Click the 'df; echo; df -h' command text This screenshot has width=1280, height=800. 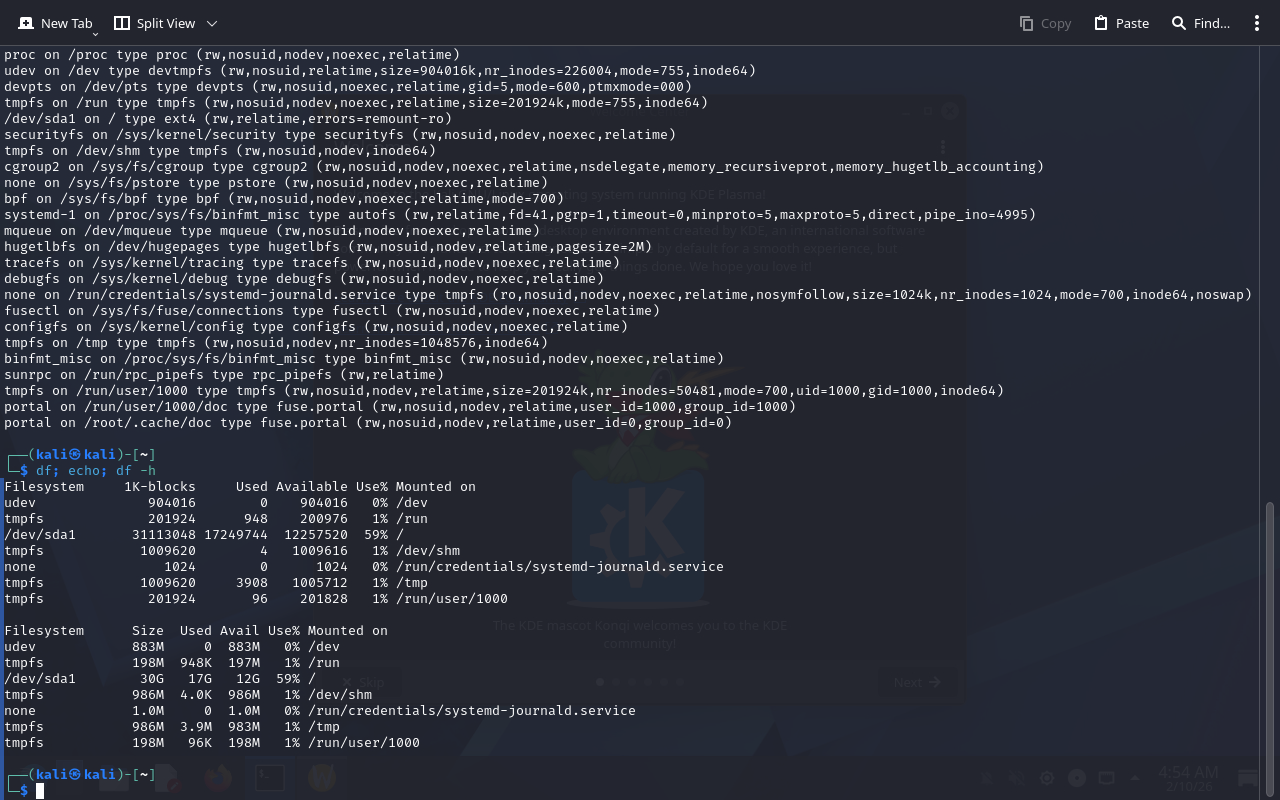coord(96,470)
